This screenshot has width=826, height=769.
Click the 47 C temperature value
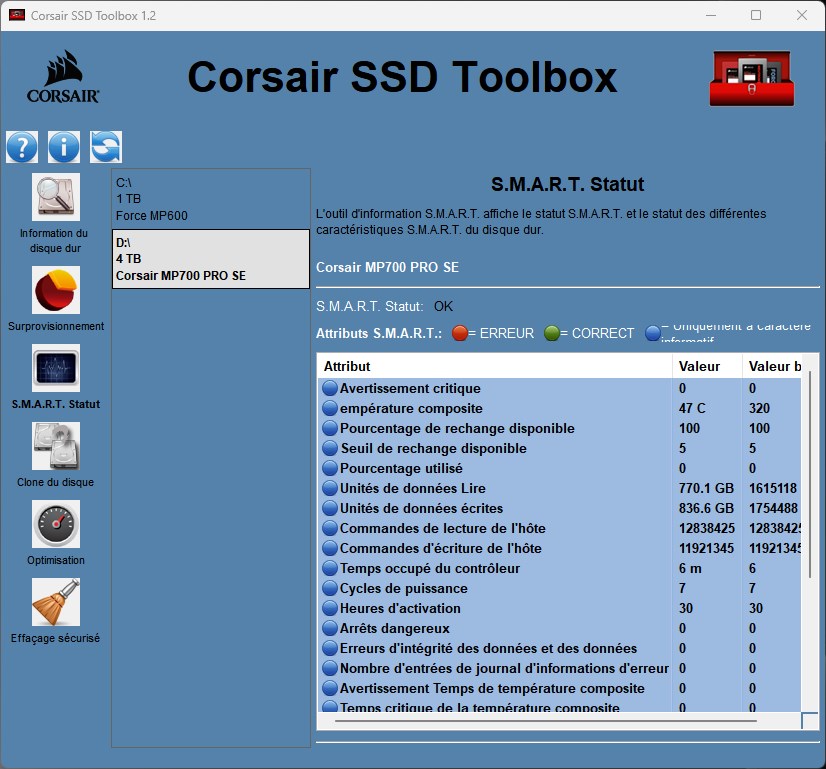point(692,408)
